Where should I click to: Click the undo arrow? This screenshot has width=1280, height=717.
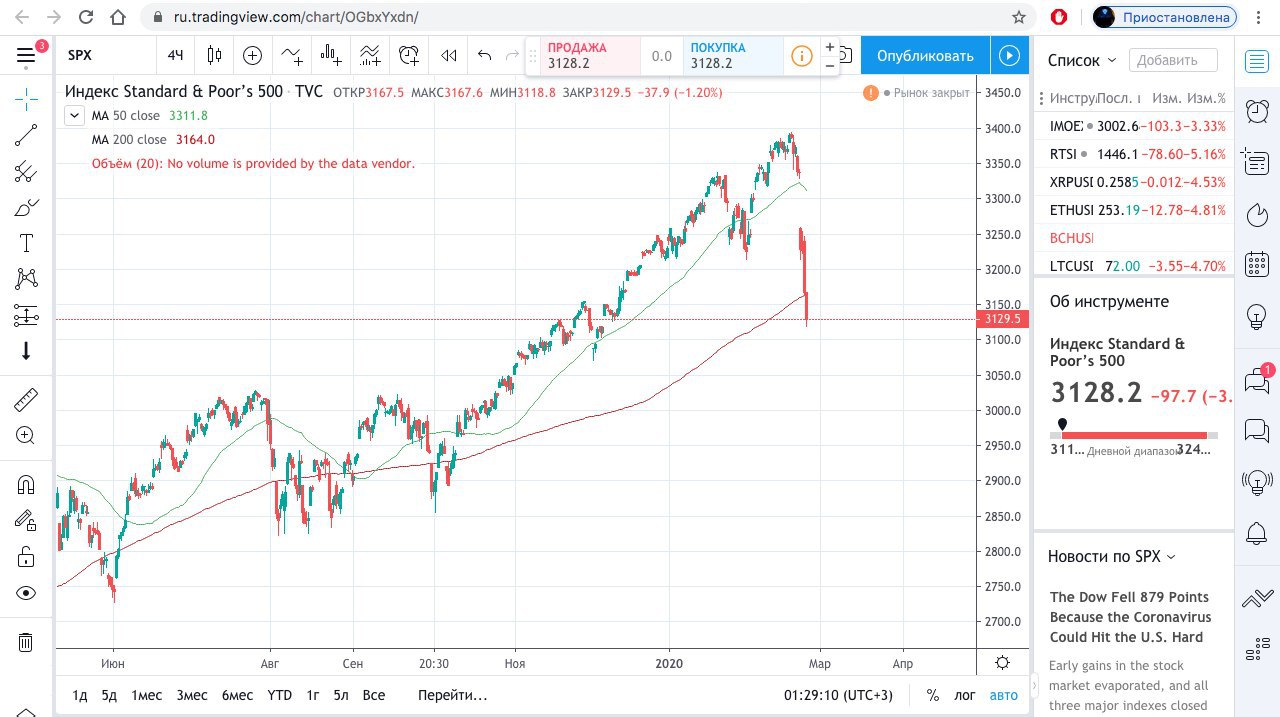[485, 56]
